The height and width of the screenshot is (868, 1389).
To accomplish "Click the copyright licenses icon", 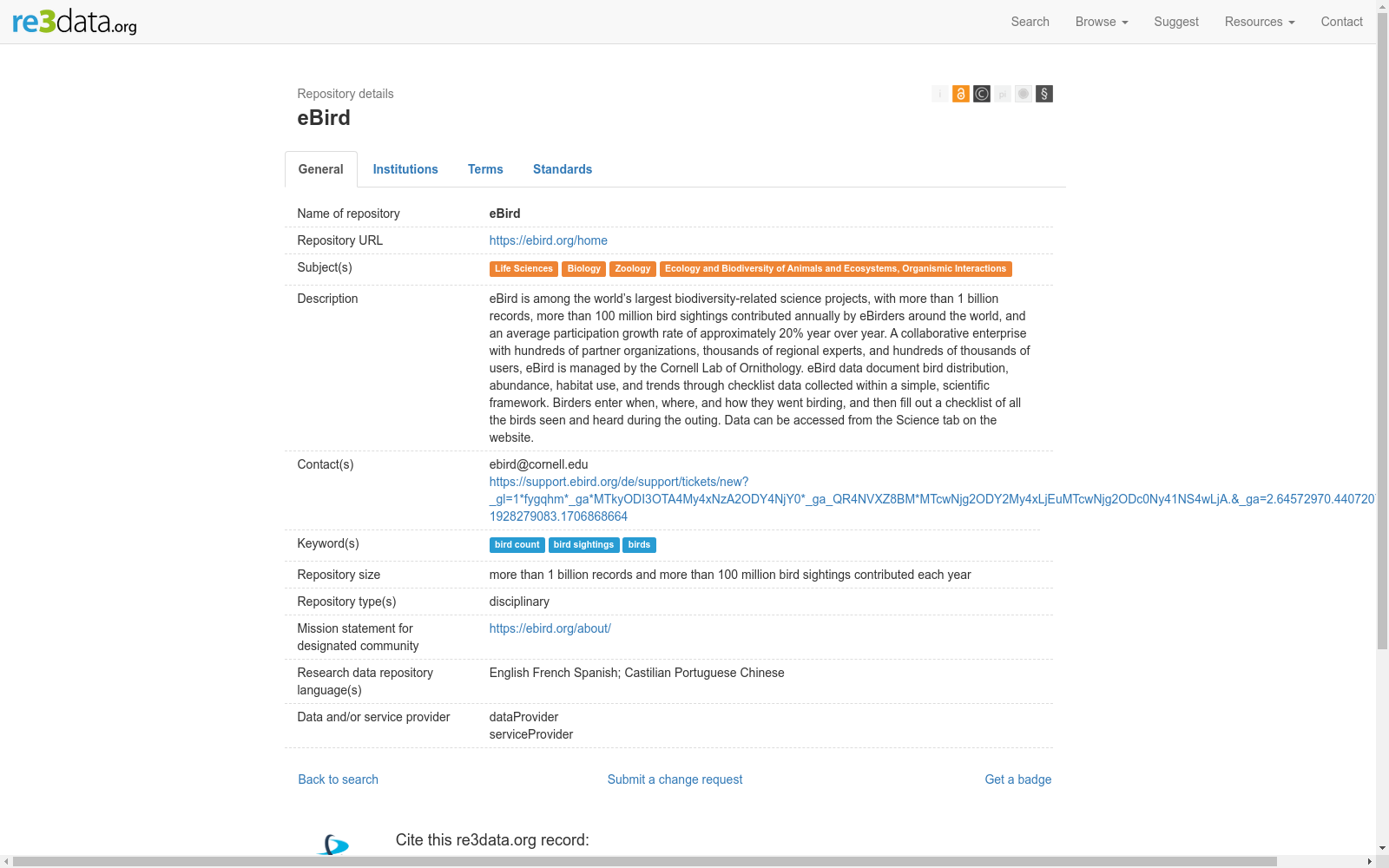I will click(x=982, y=94).
